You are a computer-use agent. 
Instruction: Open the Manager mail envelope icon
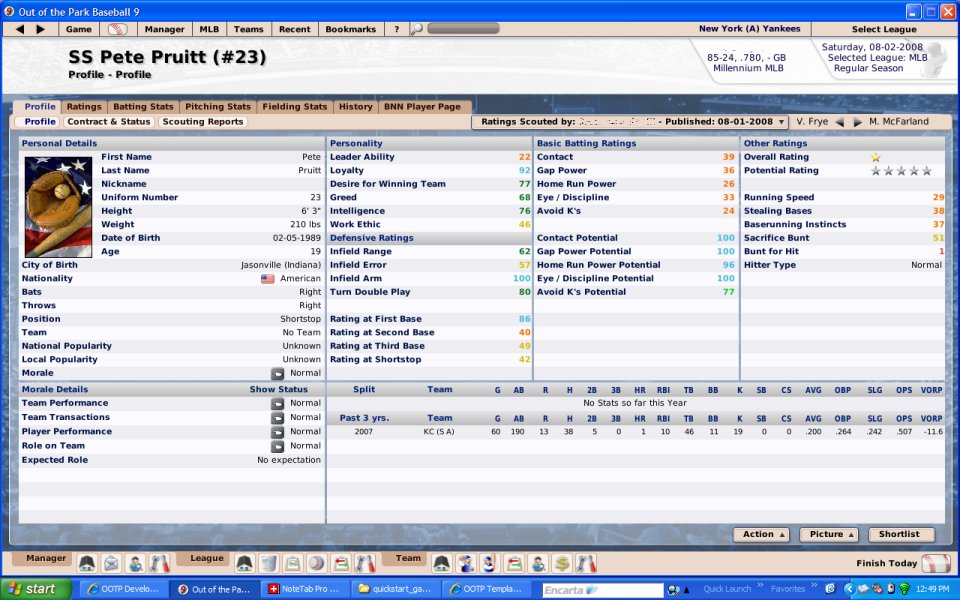click(x=111, y=563)
